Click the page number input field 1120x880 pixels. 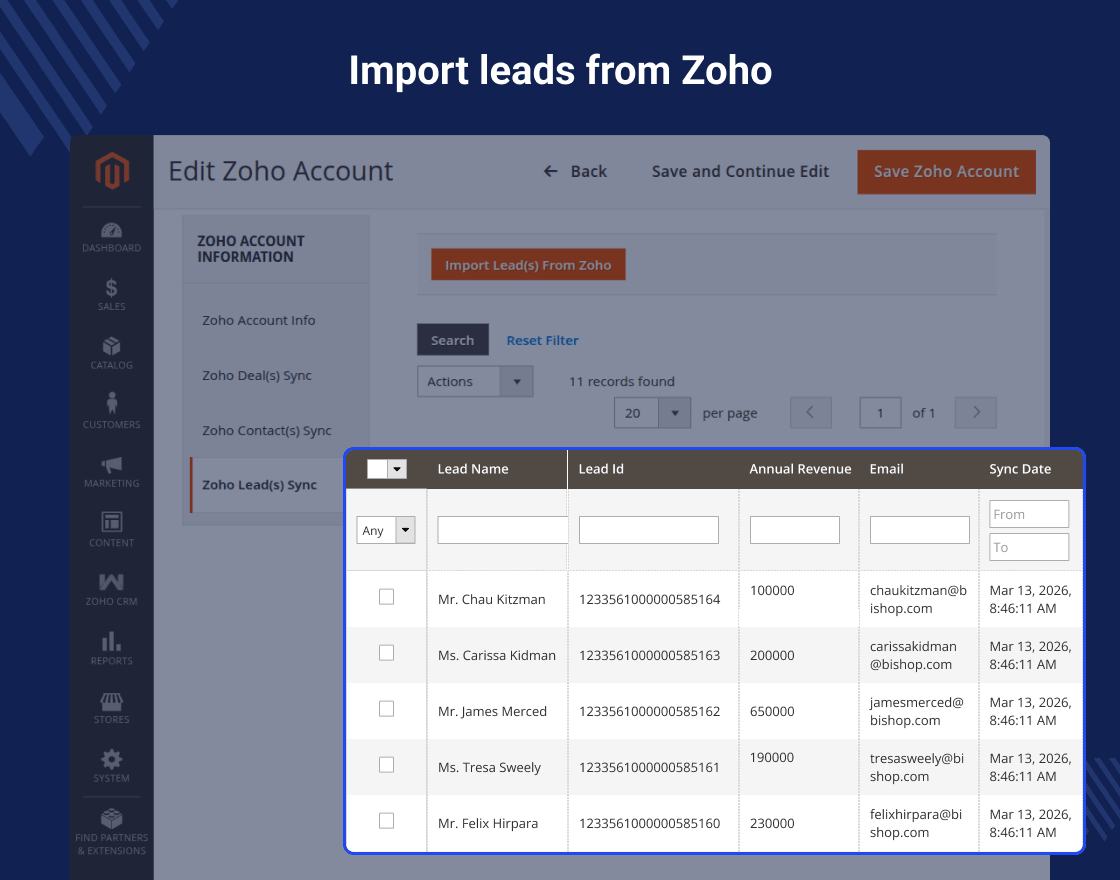(x=880, y=413)
